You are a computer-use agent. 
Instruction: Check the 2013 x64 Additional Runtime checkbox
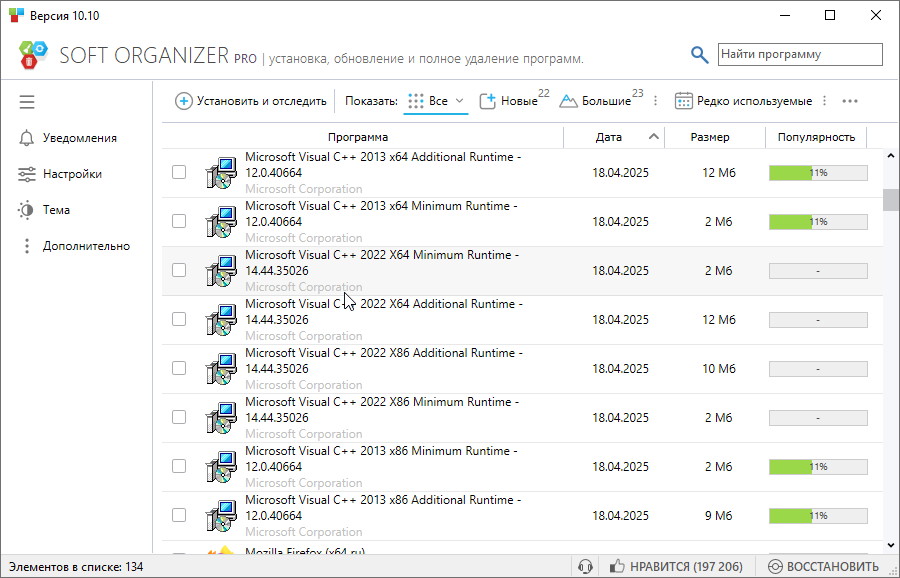click(x=179, y=172)
